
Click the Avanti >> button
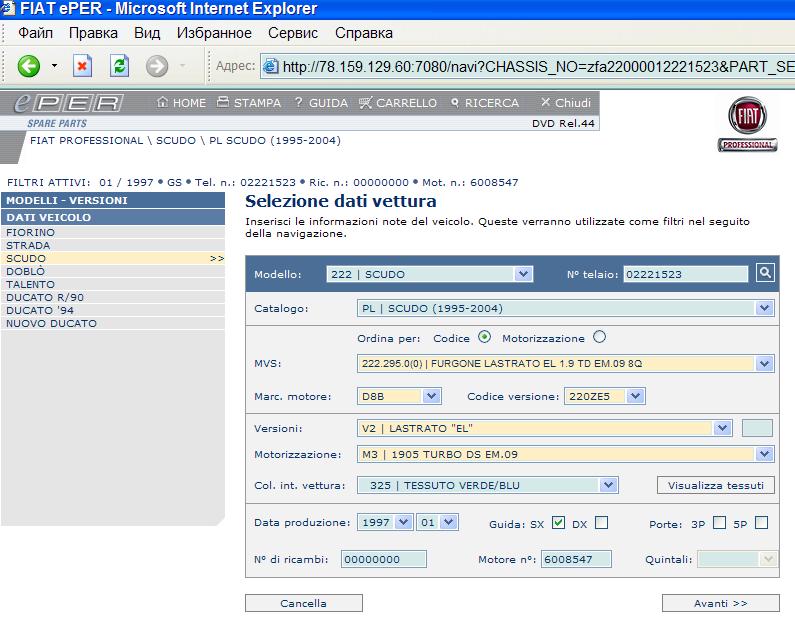(720, 603)
